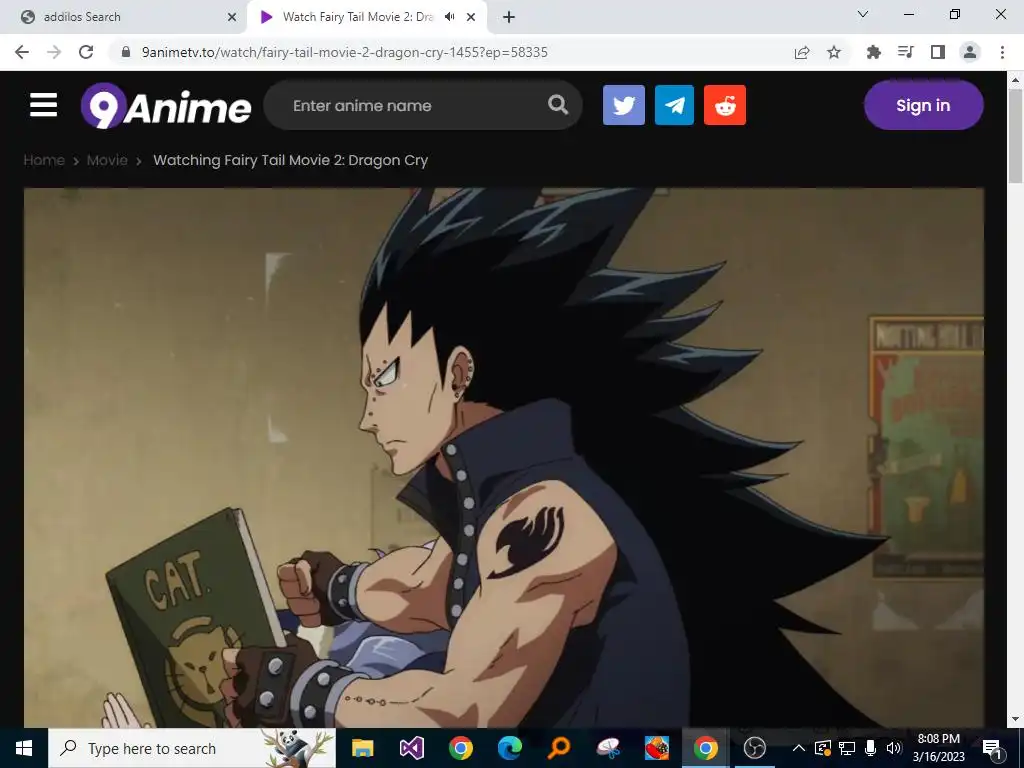Open the Extensions puzzle icon
The width and height of the screenshot is (1024, 768).
pyautogui.click(x=873, y=52)
